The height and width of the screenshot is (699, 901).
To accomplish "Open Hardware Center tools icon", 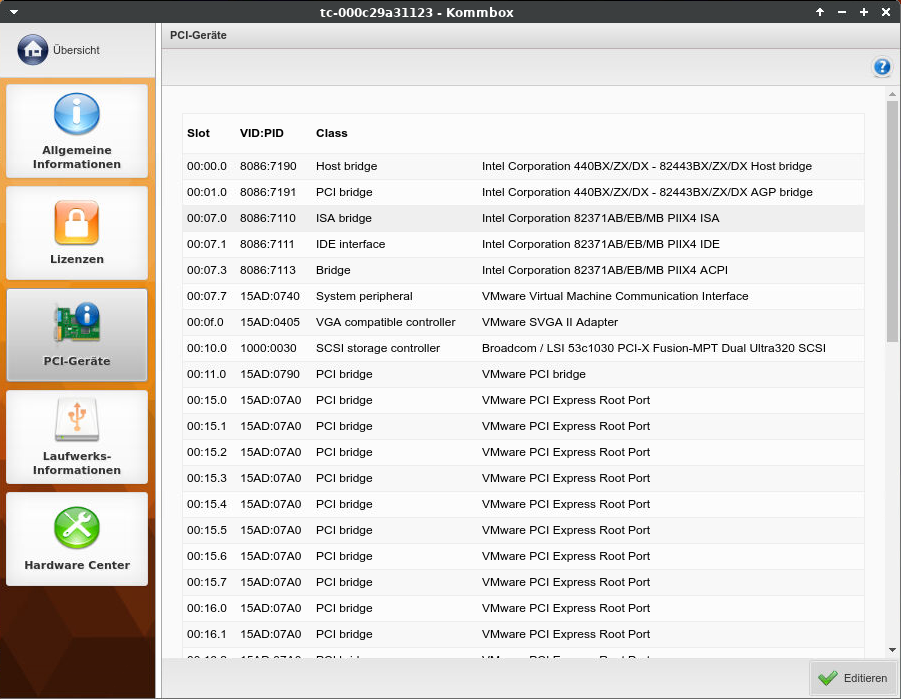I will pos(77,528).
